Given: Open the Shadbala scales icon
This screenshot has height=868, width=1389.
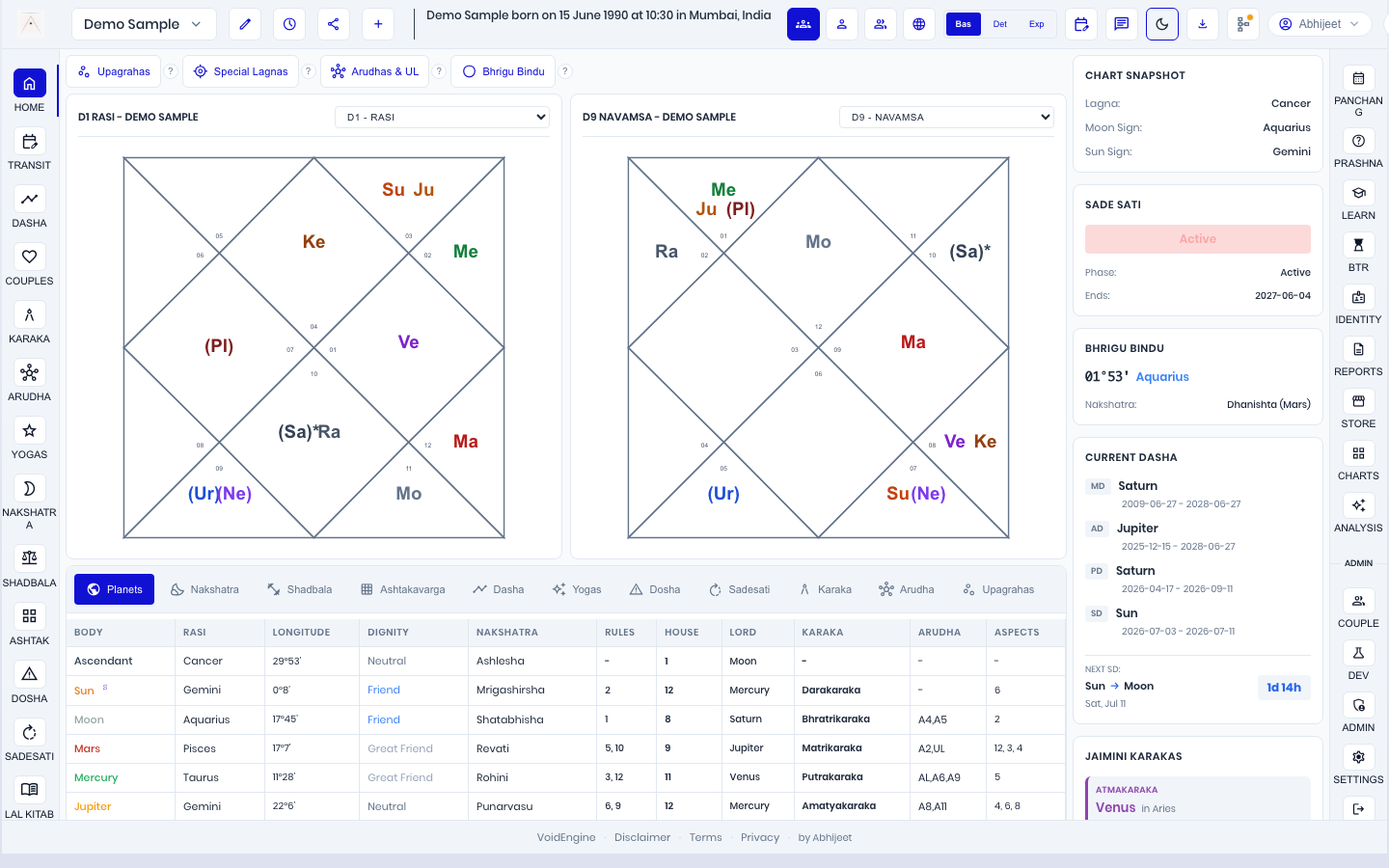Looking at the screenshot, I should pos(29,558).
